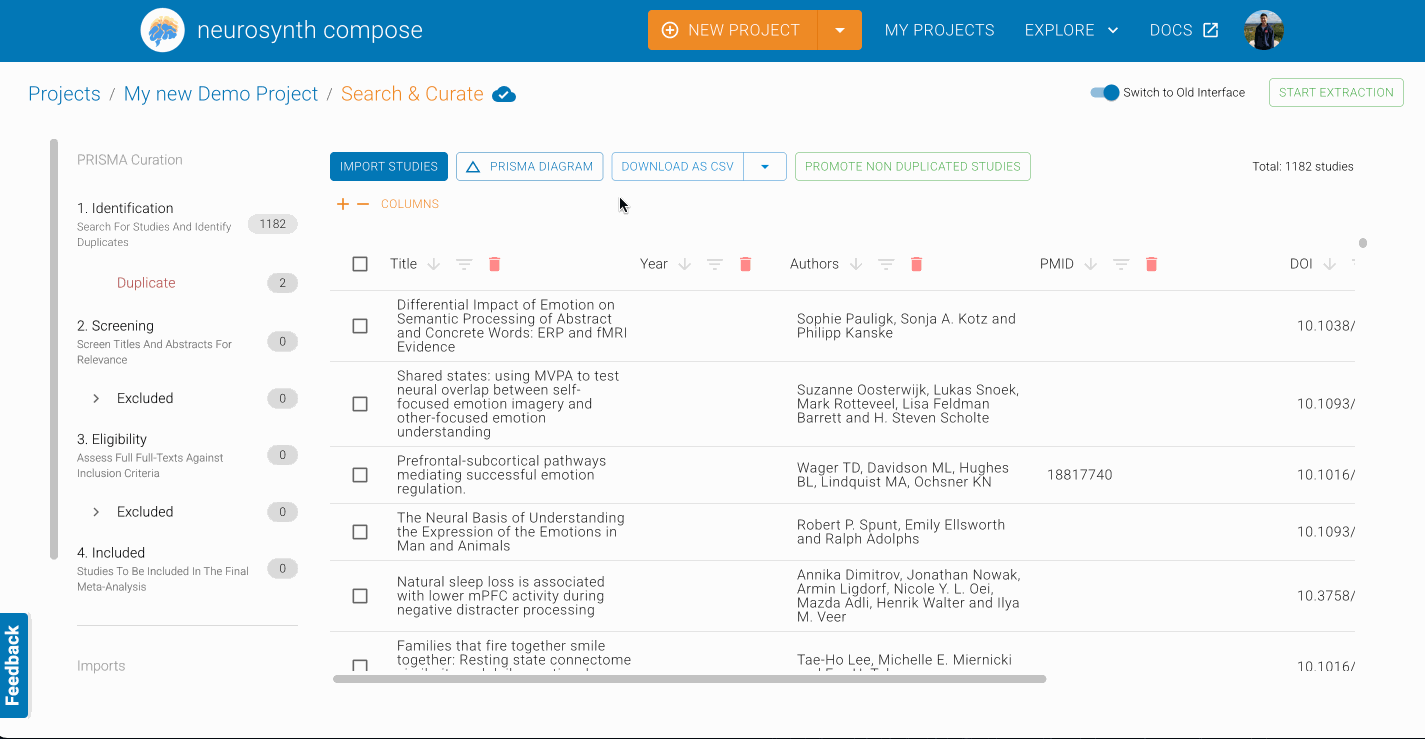Select the Neural Basis of Understanding study checkbox
Image resolution: width=1425 pixels, height=739 pixels.
click(x=360, y=532)
